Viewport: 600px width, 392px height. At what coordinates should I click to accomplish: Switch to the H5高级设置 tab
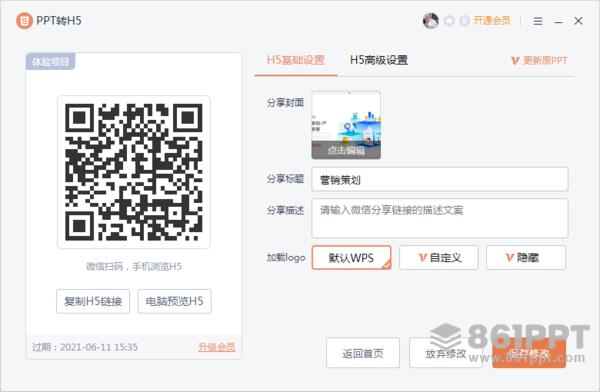point(379,60)
